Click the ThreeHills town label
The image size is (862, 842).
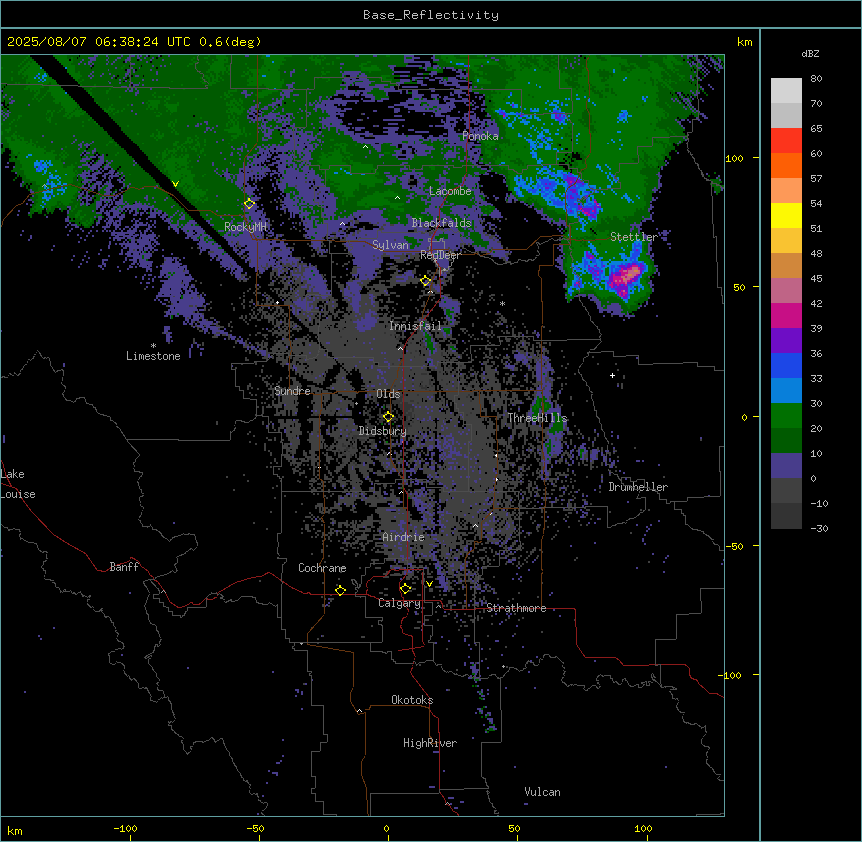[x=537, y=418]
